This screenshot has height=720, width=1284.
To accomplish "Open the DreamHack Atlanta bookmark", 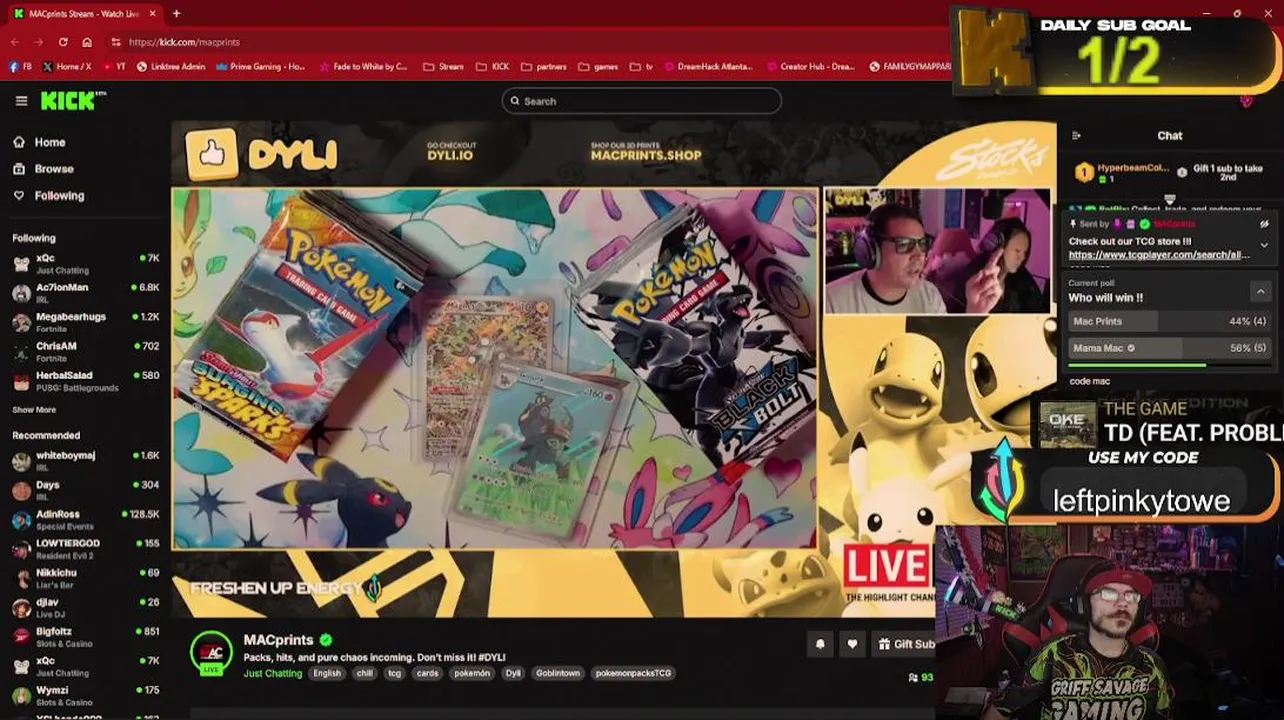I will (708, 67).
